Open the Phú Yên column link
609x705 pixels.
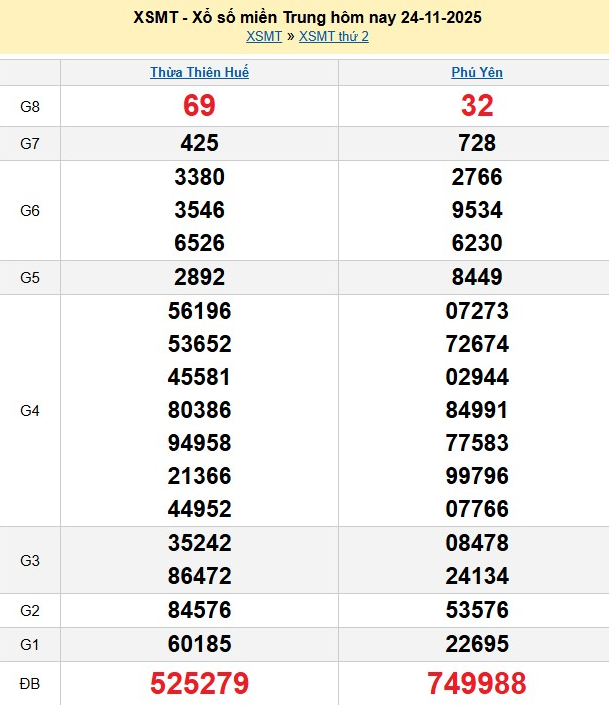476,73
